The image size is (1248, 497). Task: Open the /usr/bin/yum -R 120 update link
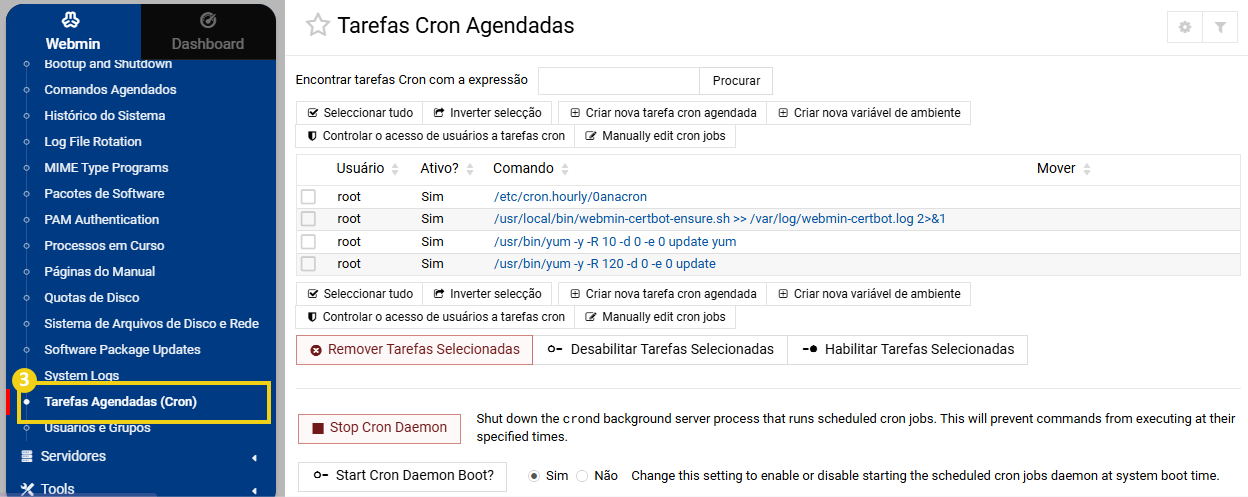point(604,264)
